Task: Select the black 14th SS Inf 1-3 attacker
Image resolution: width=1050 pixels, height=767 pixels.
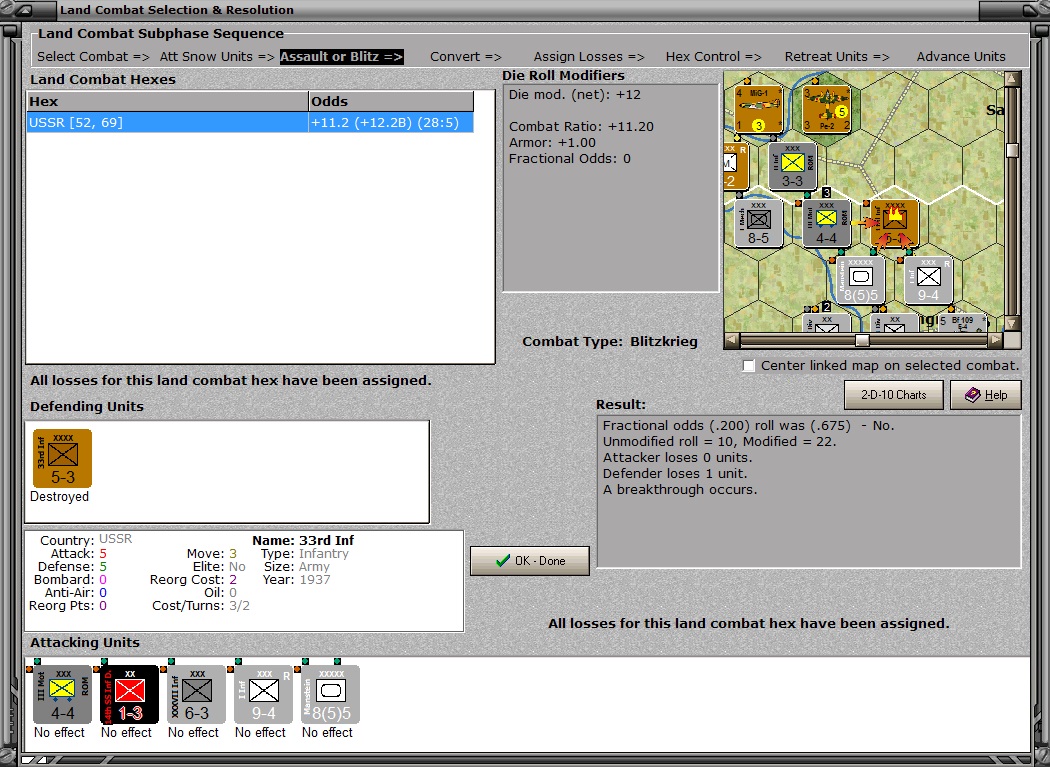Action: coord(129,694)
